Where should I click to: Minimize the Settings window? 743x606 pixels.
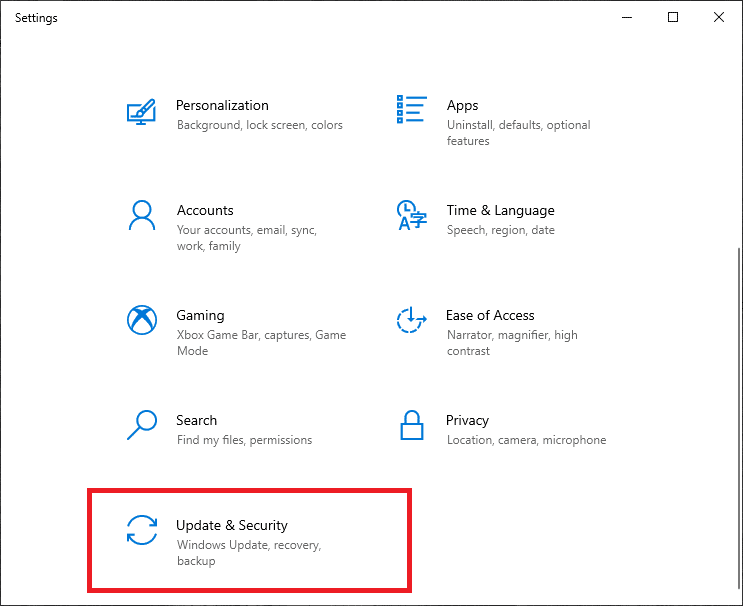point(627,17)
